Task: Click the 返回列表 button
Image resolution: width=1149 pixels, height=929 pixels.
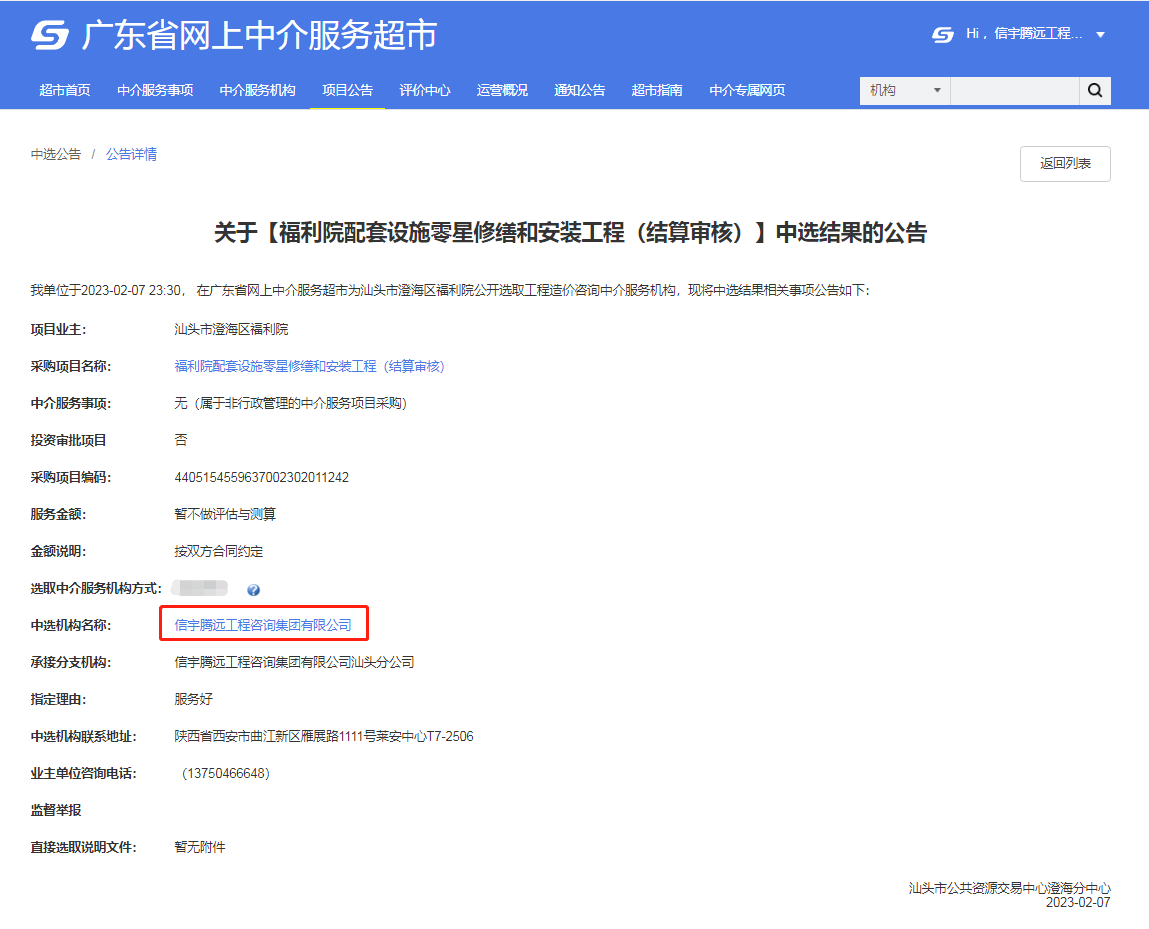Action: pyautogui.click(x=1064, y=163)
